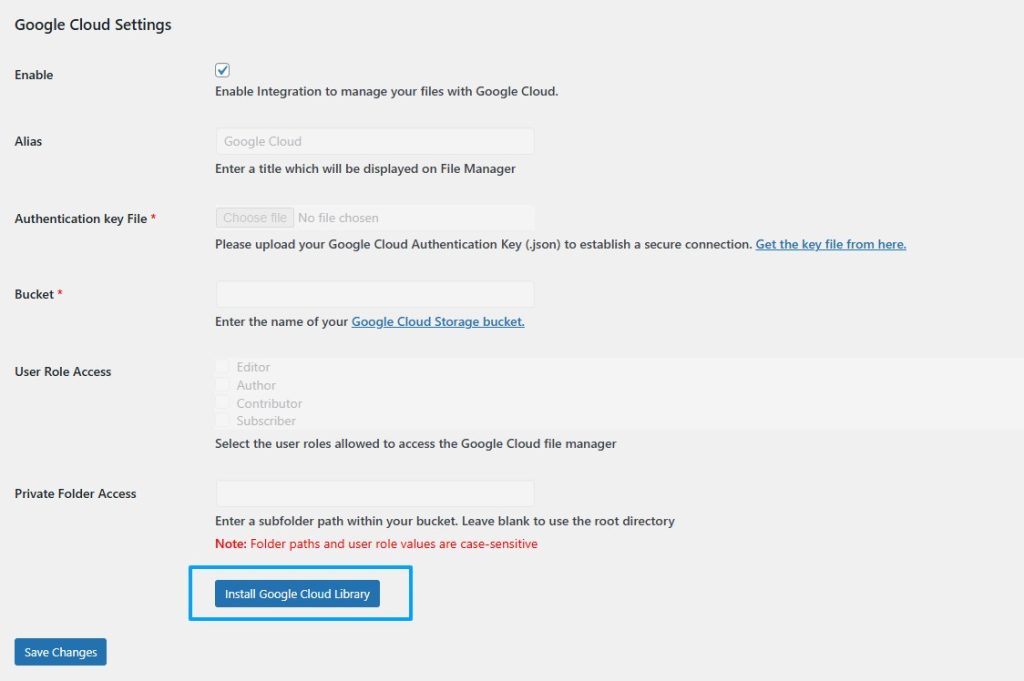1024x681 pixels.
Task: Click the User Role Access label
Action: tap(62, 371)
